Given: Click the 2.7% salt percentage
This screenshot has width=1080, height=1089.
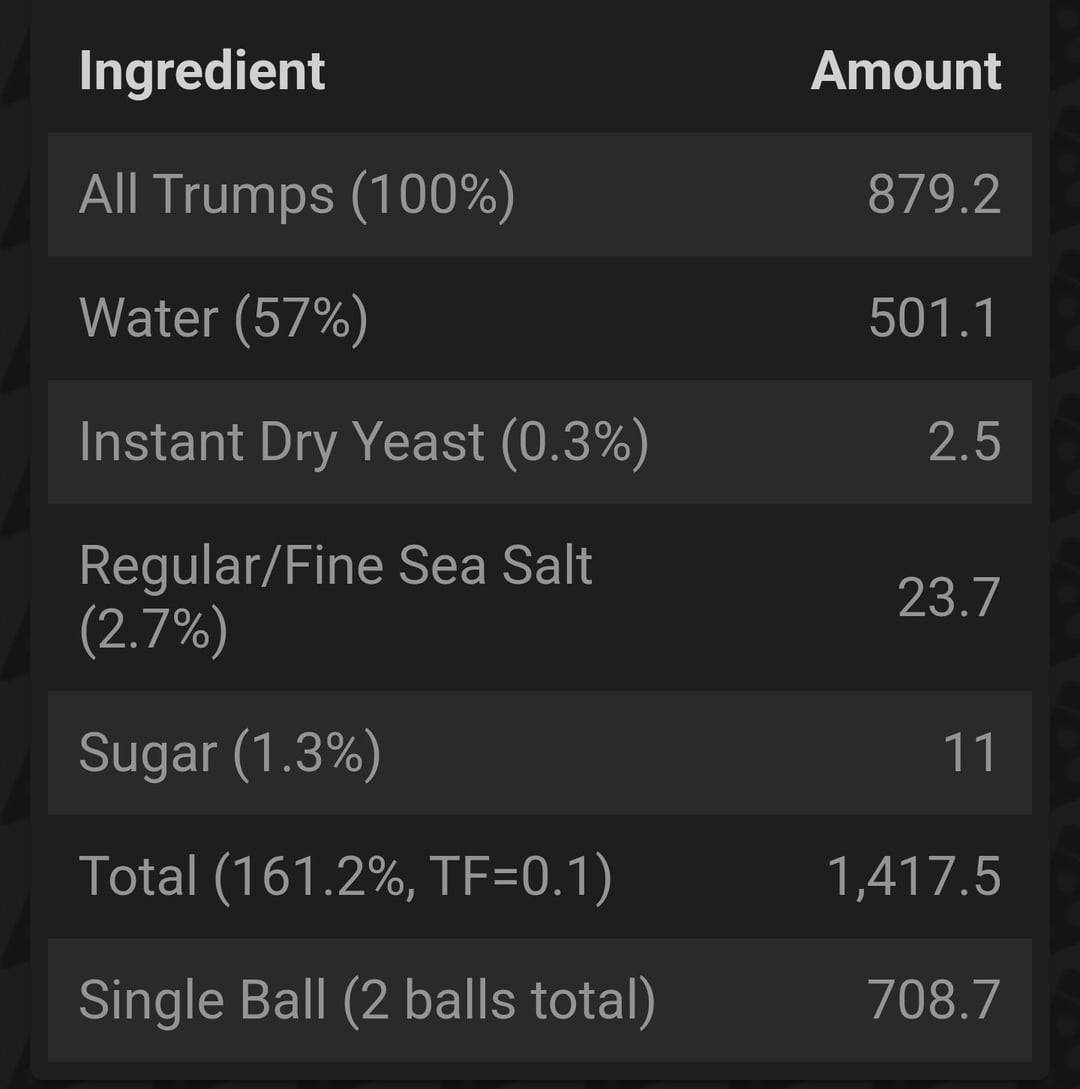Looking at the screenshot, I should coord(153,630).
